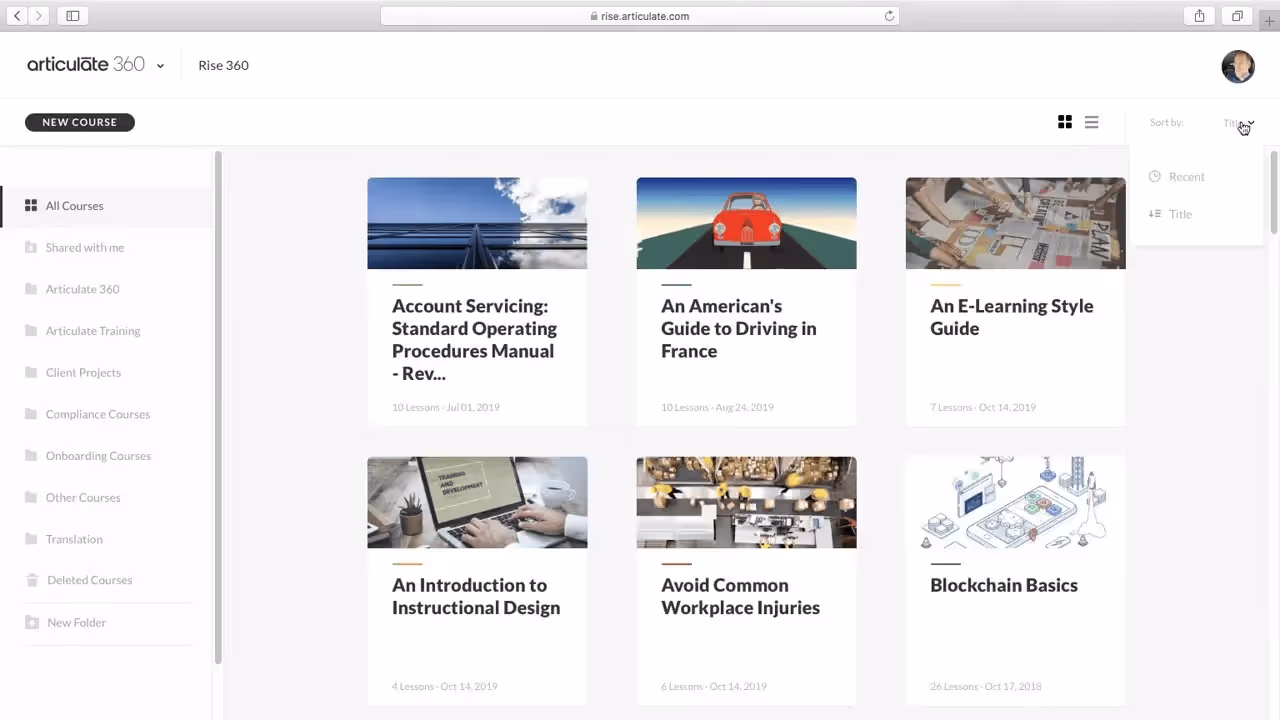Open An E-Learning Style Guide title
This screenshot has width=1280, height=720.
[1011, 317]
